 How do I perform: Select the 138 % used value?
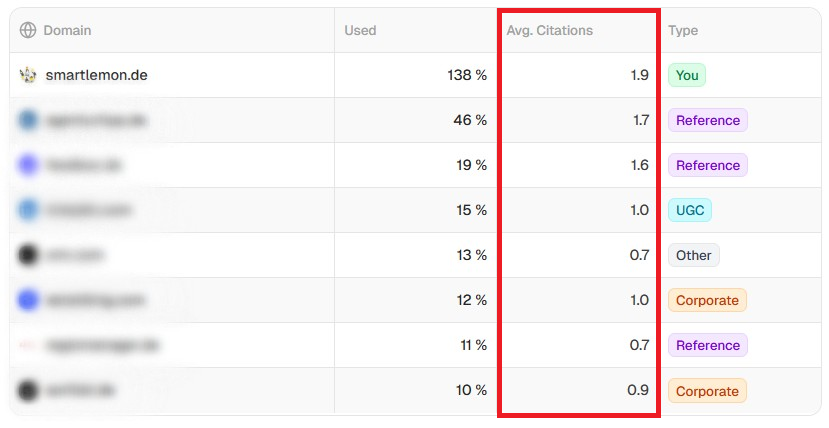tap(467, 75)
